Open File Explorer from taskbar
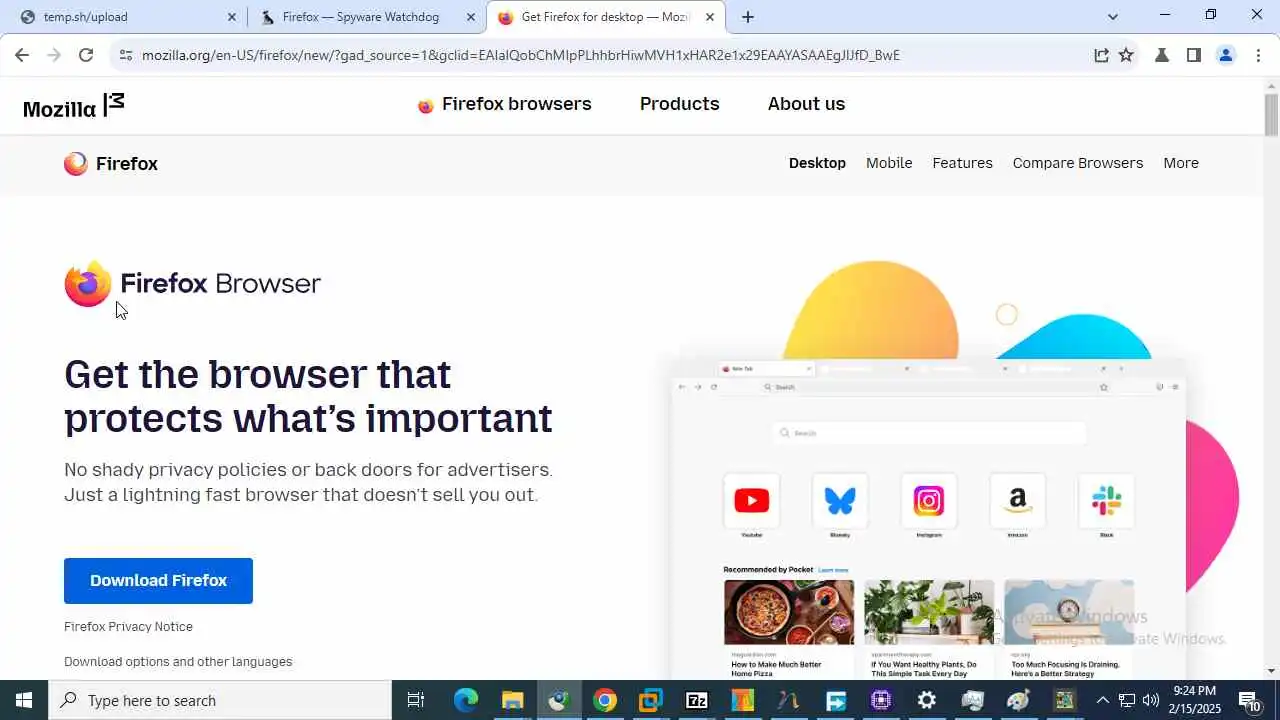Image resolution: width=1280 pixels, height=720 pixels. coord(512,700)
